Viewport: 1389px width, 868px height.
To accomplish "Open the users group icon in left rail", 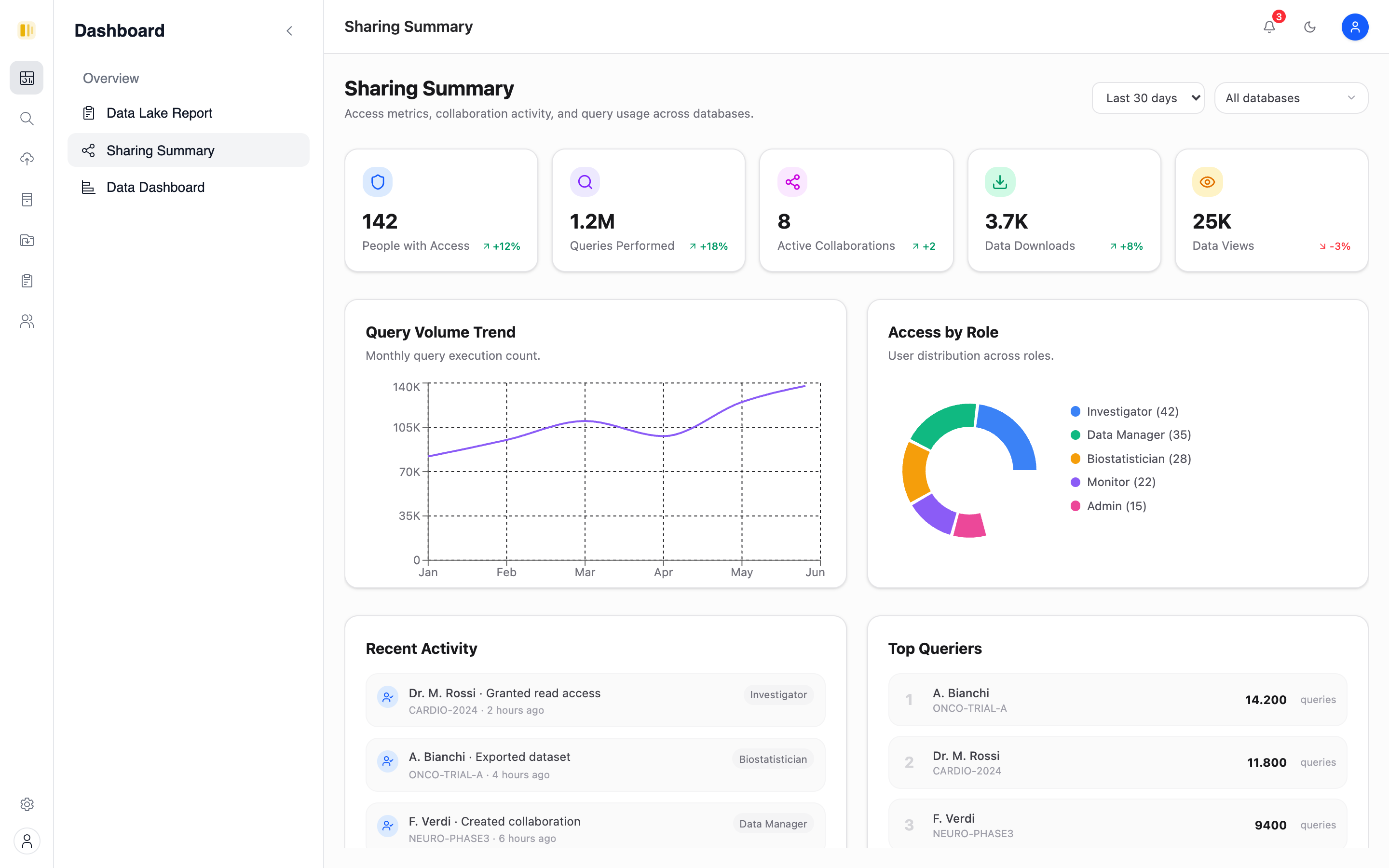I will (x=27, y=322).
